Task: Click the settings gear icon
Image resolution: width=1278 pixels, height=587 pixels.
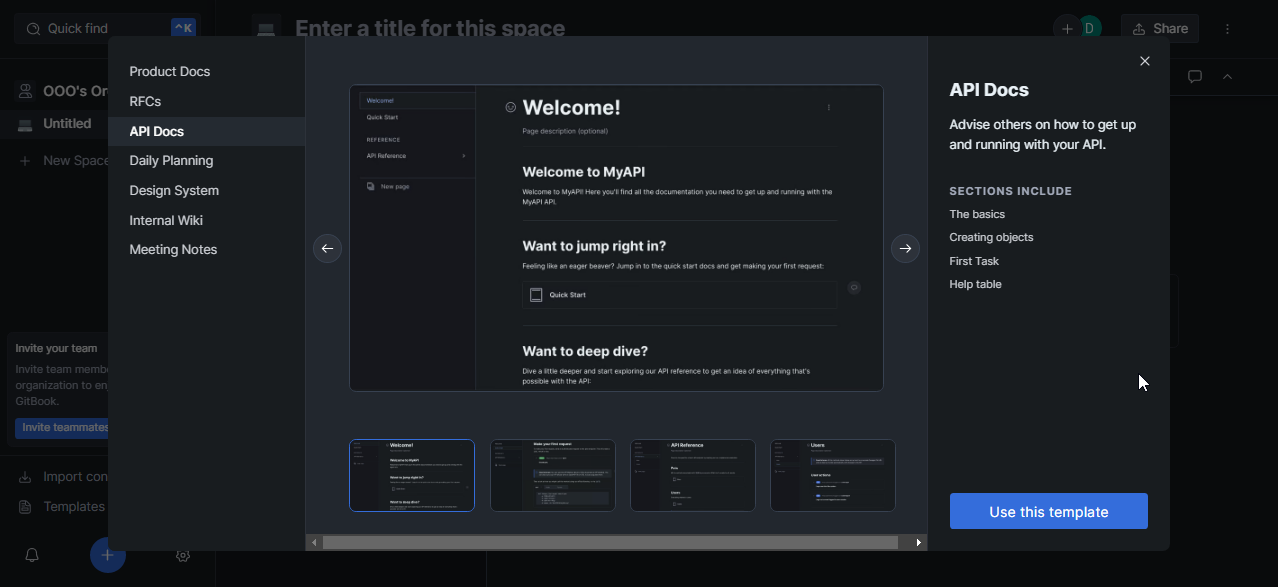Action: pos(183,555)
